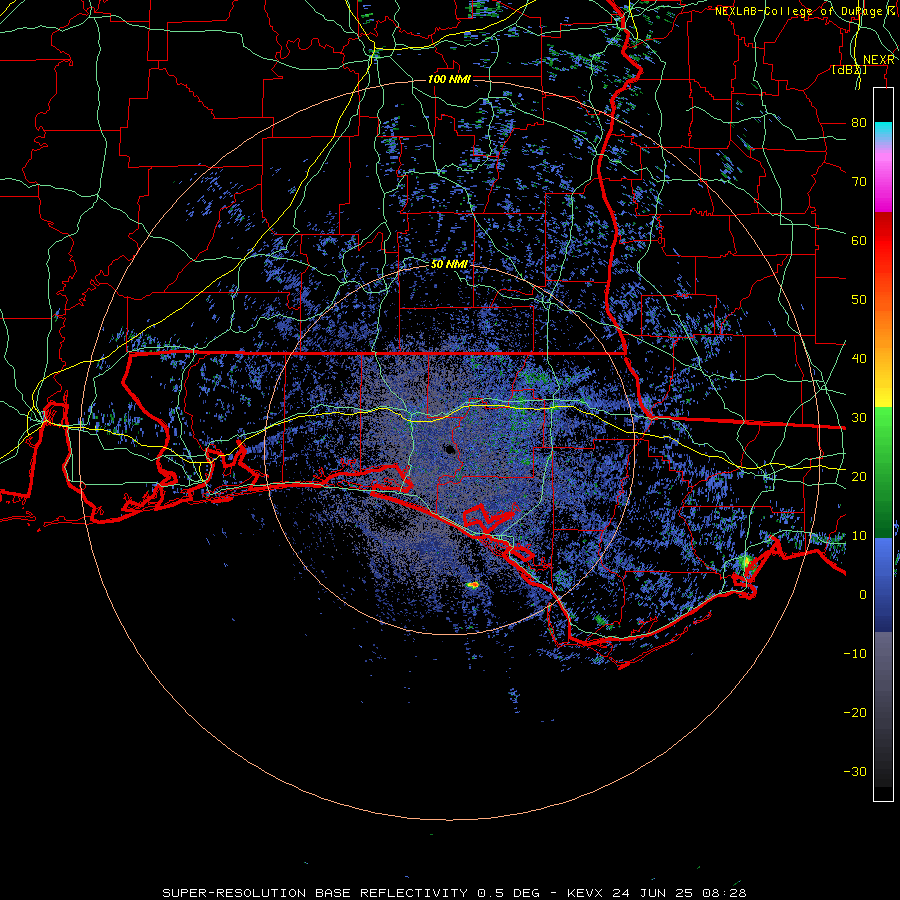The height and width of the screenshot is (900, 900).
Task: Click the KEVX radar site black center spot
Action: [x=449, y=449]
